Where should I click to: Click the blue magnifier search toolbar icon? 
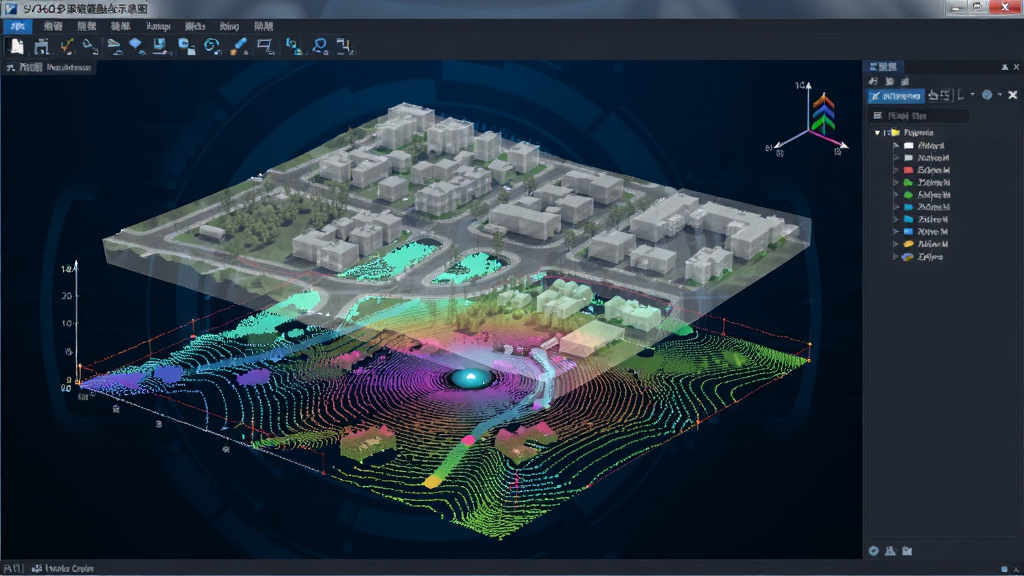(x=320, y=46)
